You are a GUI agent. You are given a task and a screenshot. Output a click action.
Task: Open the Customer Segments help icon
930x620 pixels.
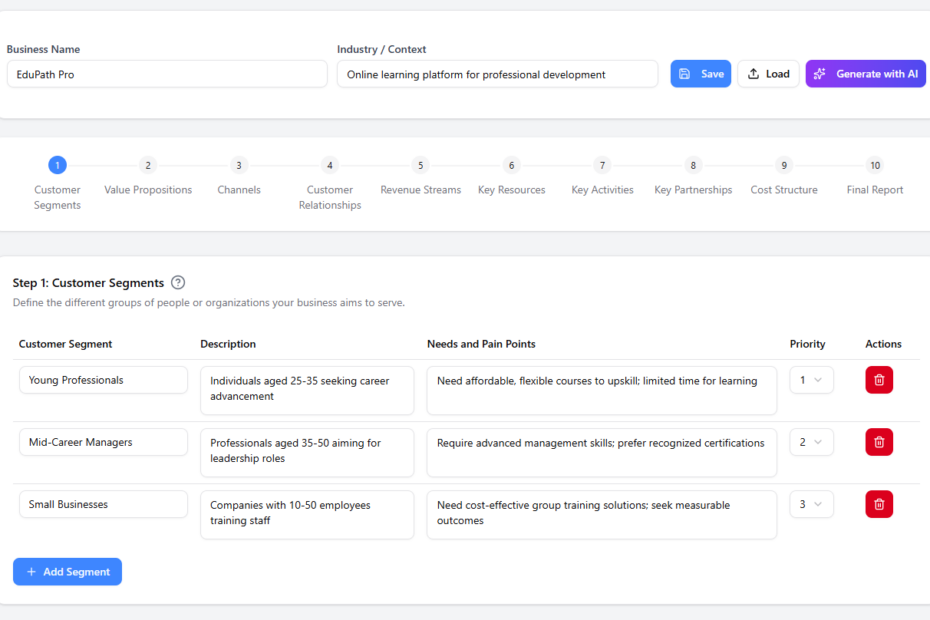(x=178, y=283)
